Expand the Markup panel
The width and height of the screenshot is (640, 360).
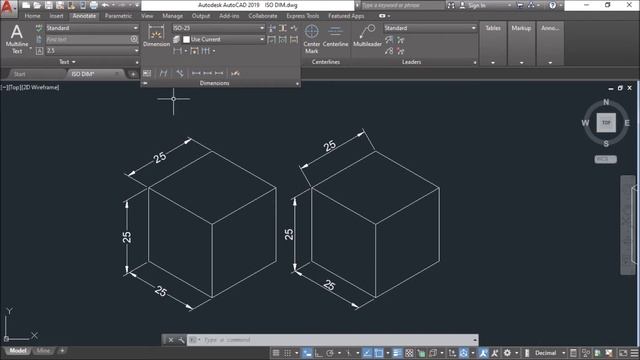pyautogui.click(x=521, y=44)
